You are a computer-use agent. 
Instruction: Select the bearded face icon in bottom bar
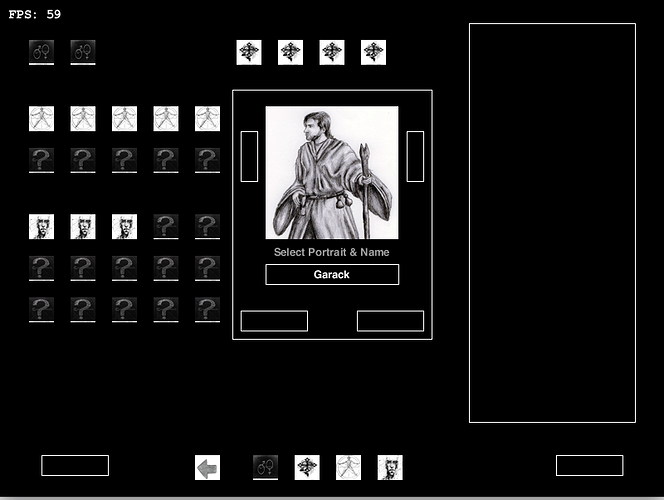pos(390,467)
